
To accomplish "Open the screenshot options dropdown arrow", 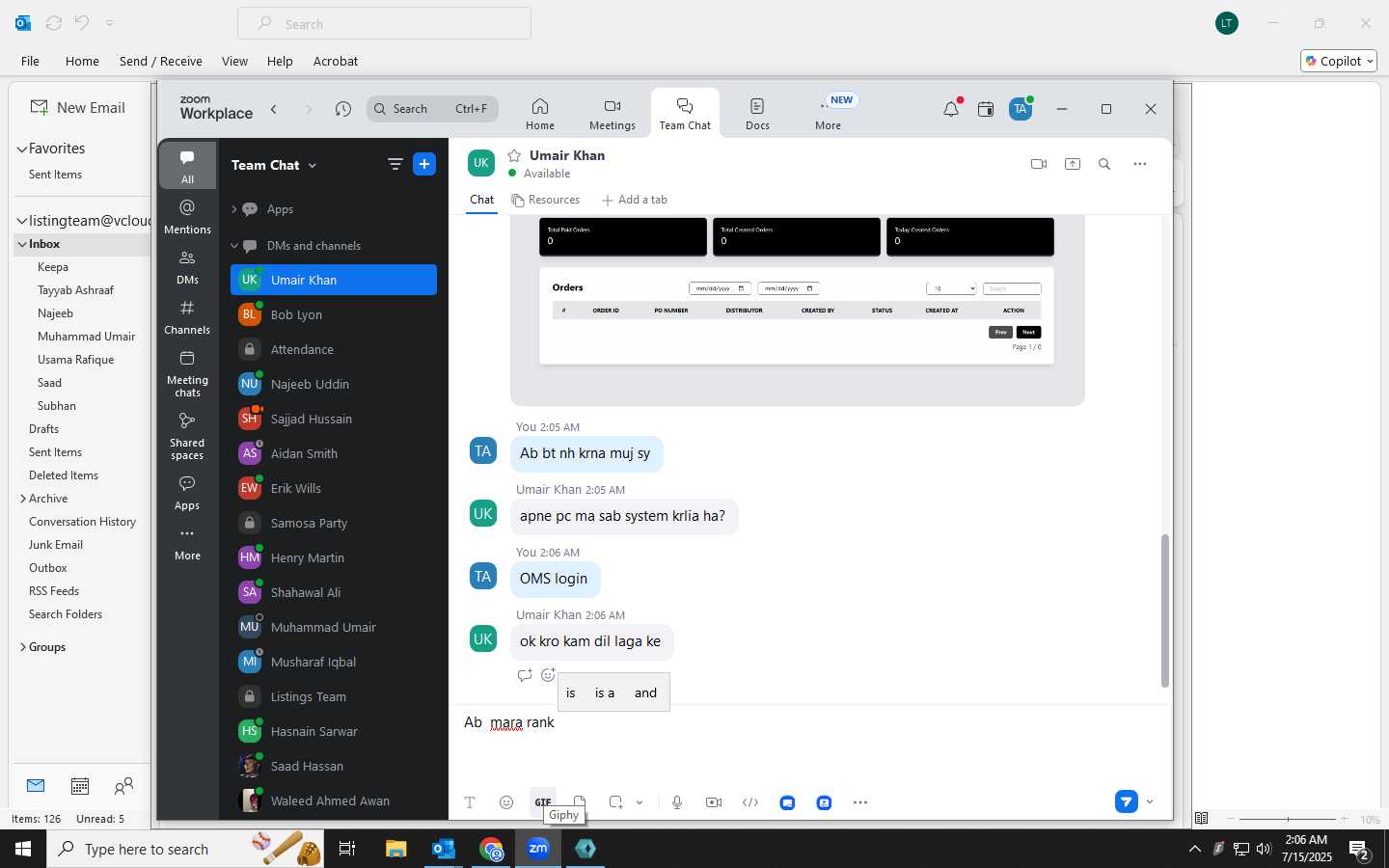I will click(x=640, y=802).
